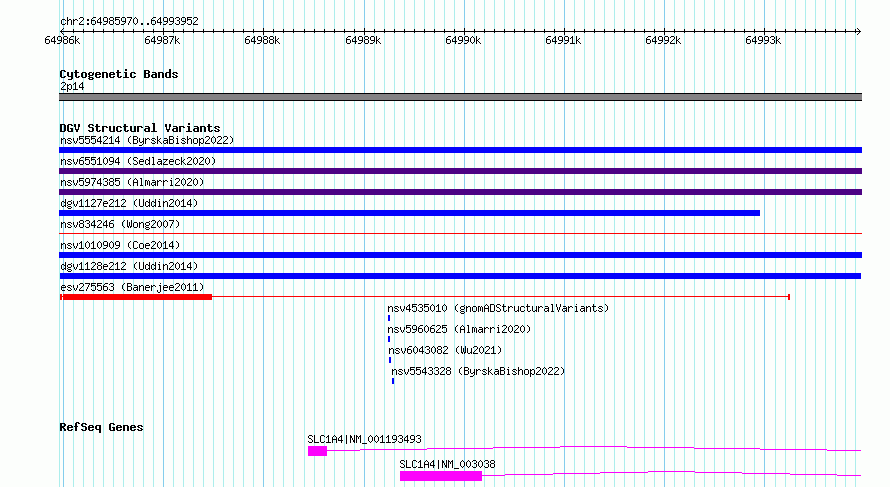This screenshot has height=487, width=890.
Task: Click the 64991k ruler tick label
Action: 563,40
